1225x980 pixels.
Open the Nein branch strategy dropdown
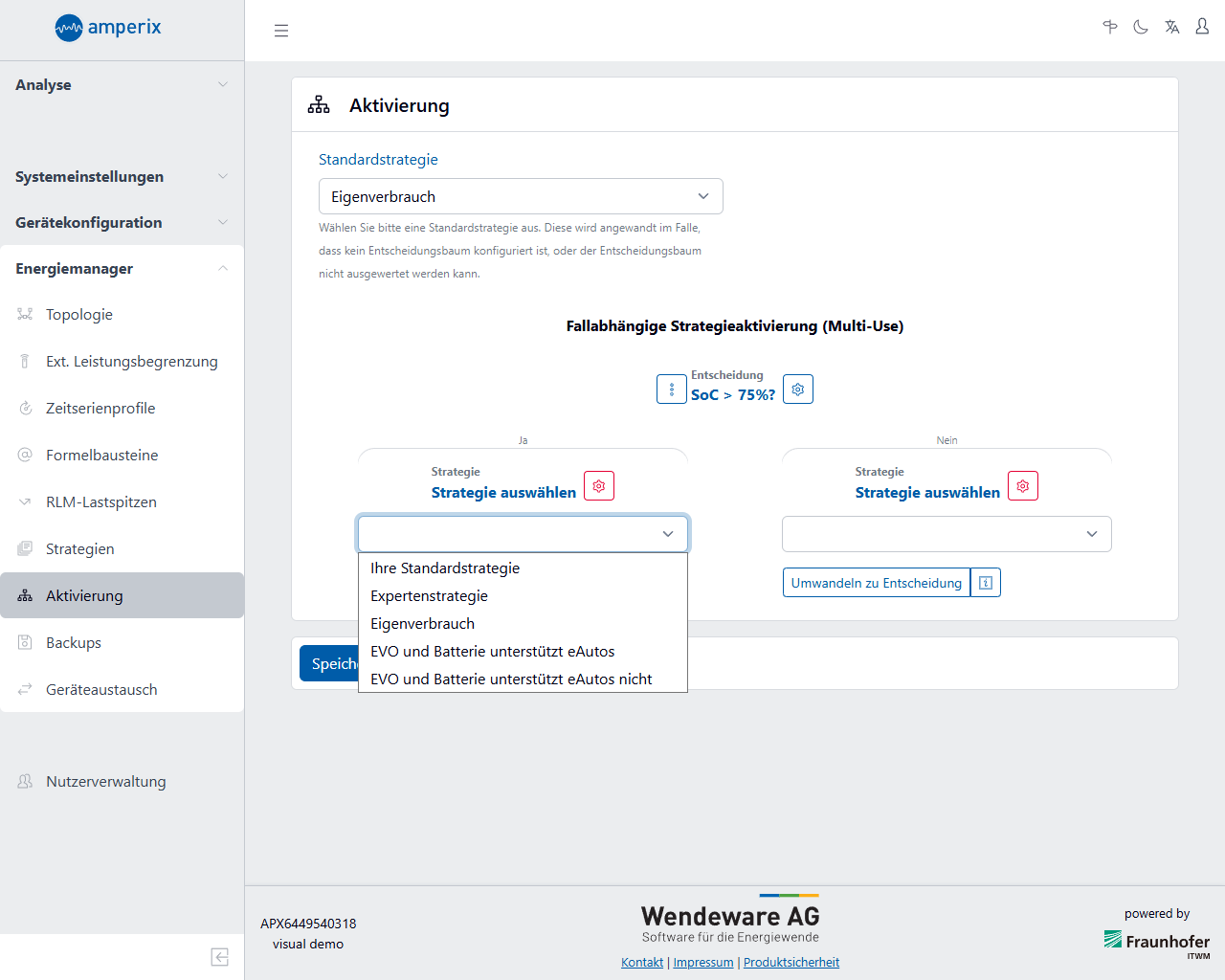[x=947, y=534]
